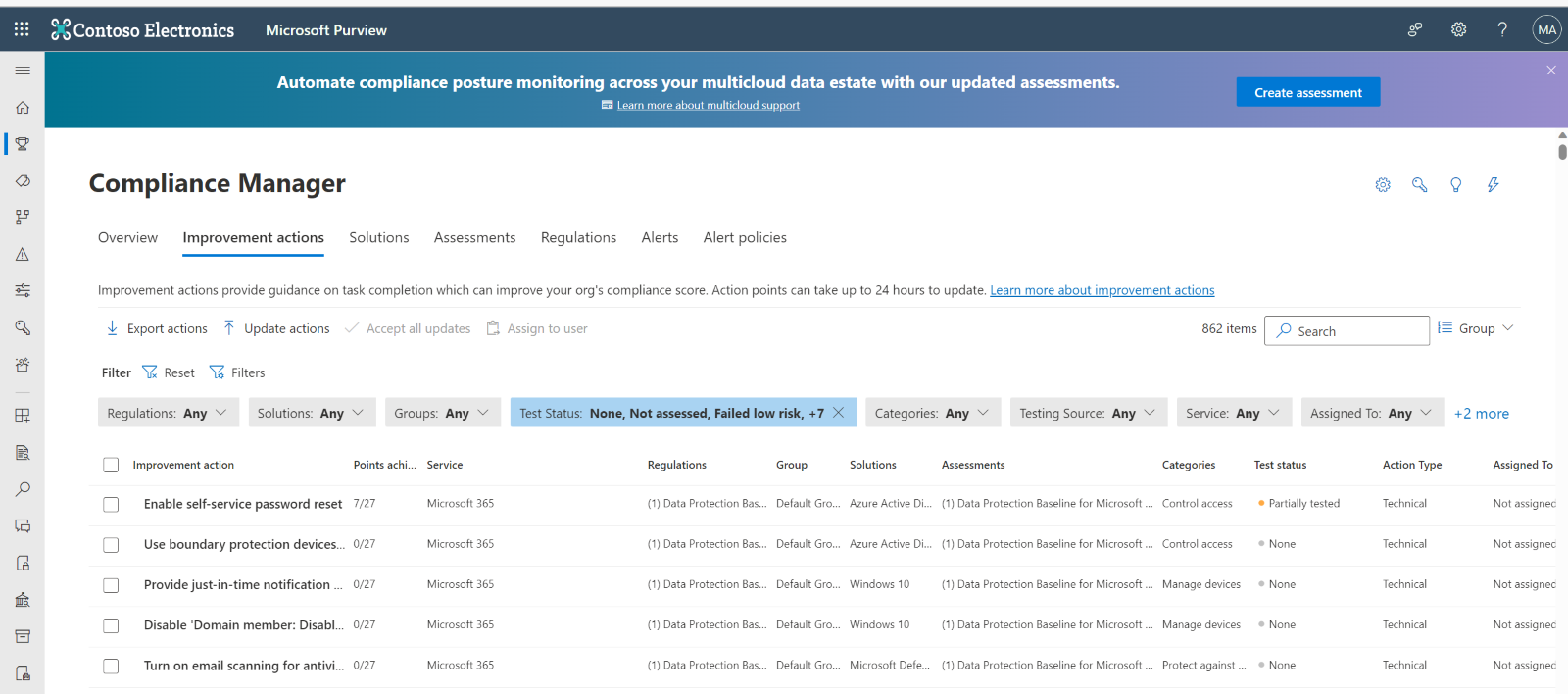Show the +2 more filters
Screen dimensions: 1568x694
pos(1482,413)
